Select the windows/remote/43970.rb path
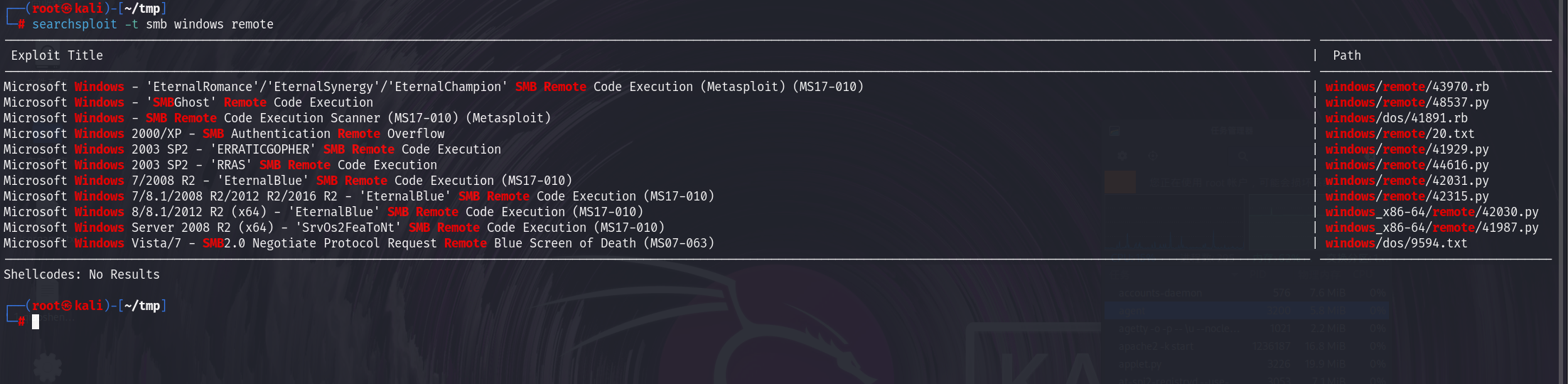 pos(1407,87)
